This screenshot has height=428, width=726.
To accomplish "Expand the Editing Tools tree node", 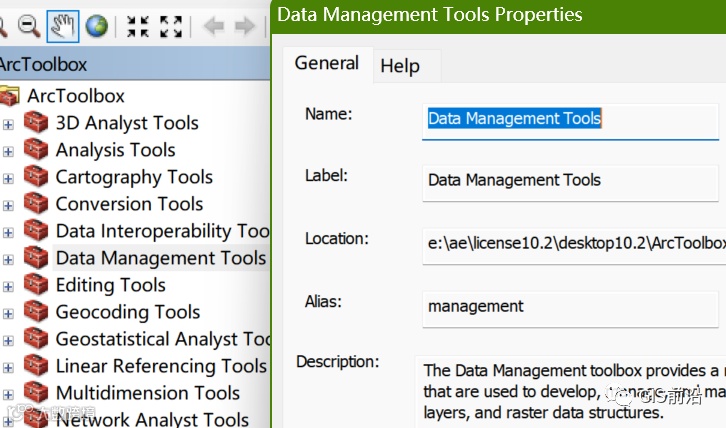I will (x=8, y=286).
